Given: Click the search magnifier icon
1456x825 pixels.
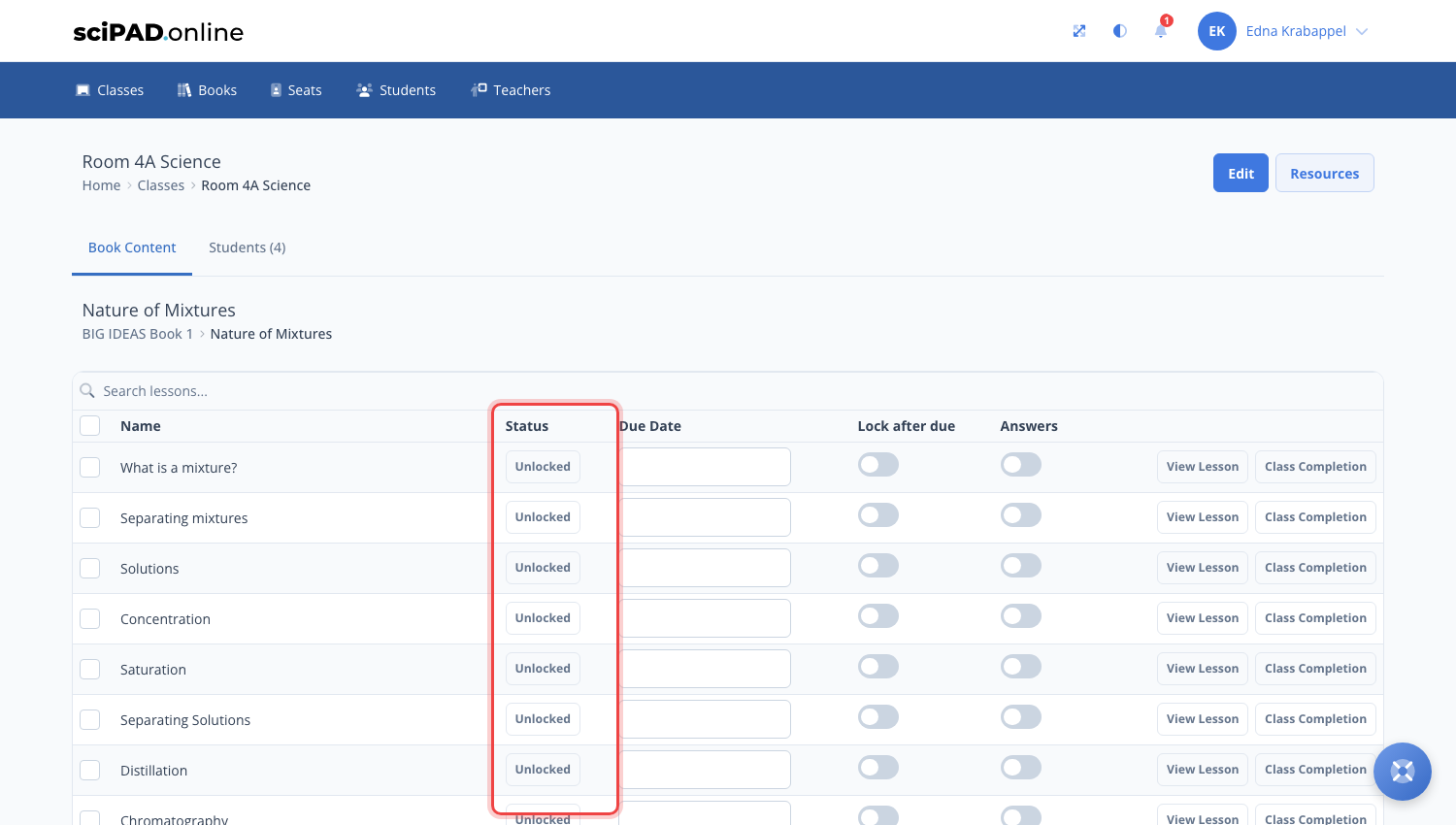Looking at the screenshot, I should tap(87, 391).
